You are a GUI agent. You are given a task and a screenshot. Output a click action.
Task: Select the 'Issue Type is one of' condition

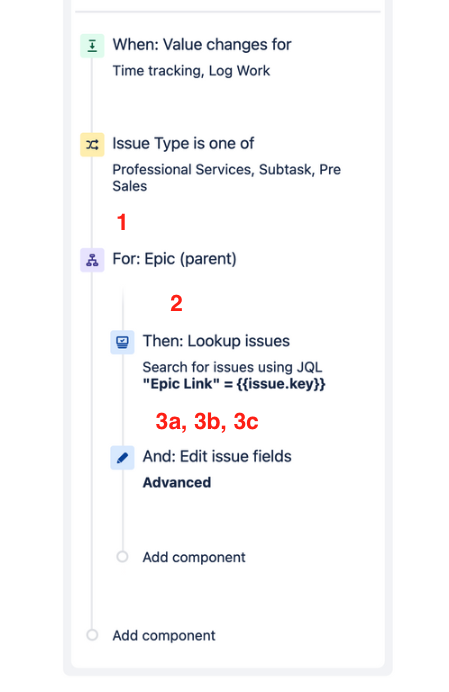[183, 143]
